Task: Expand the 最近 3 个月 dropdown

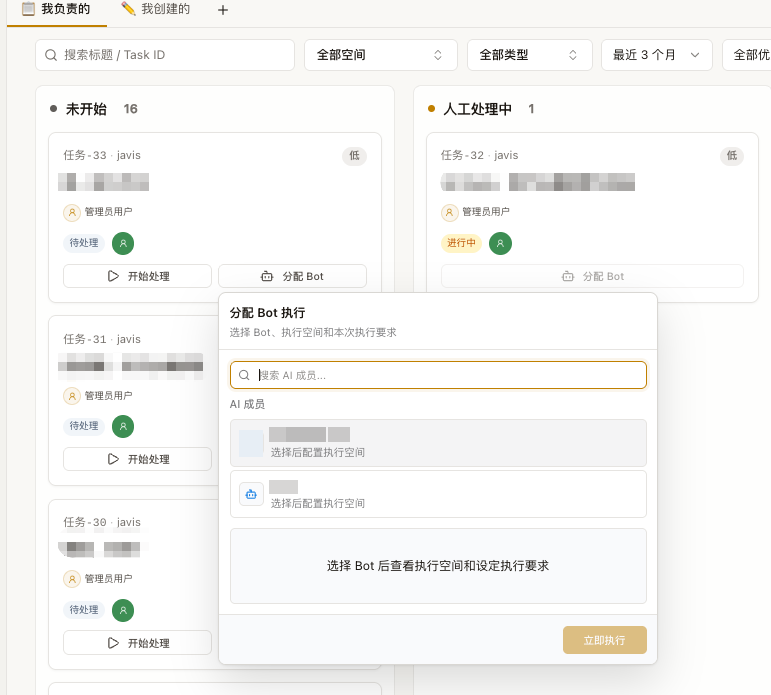Action: point(656,55)
